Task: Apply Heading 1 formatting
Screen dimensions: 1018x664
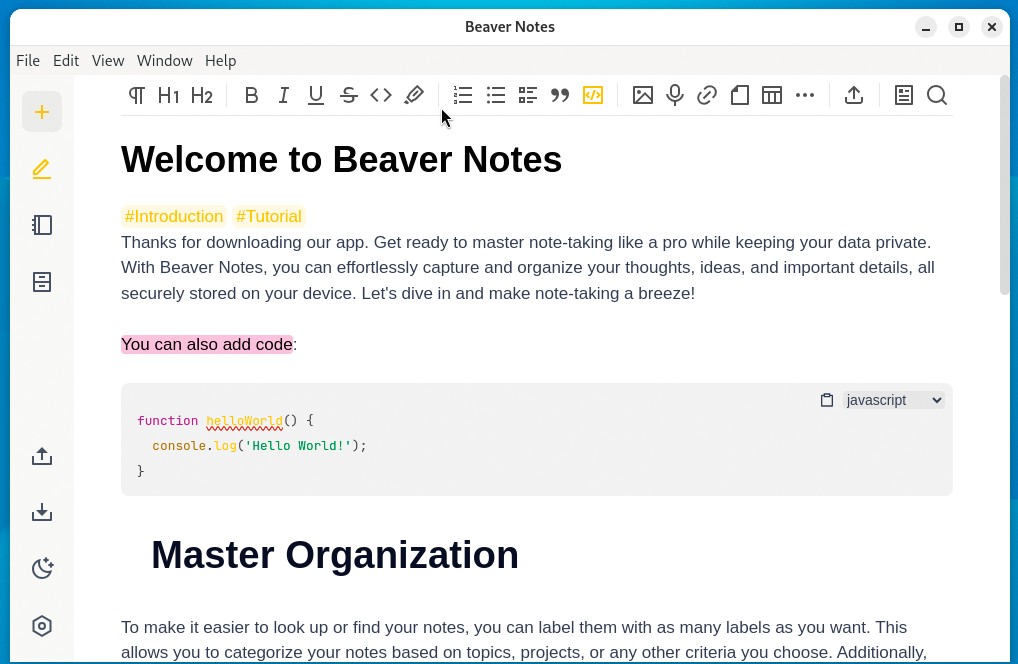Action: pos(169,95)
